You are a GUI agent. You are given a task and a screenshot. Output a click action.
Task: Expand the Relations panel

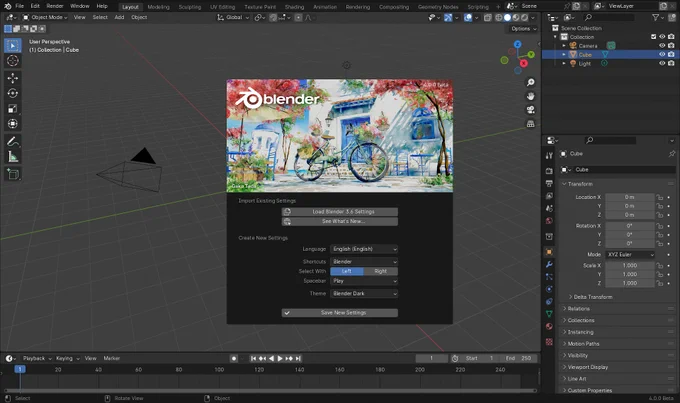pyautogui.click(x=579, y=309)
